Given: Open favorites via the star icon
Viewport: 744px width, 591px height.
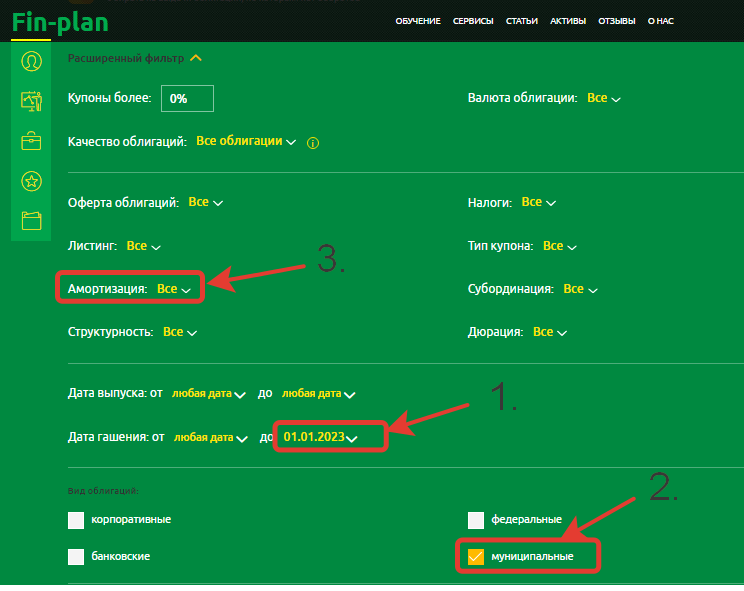Looking at the screenshot, I should coord(31,181).
